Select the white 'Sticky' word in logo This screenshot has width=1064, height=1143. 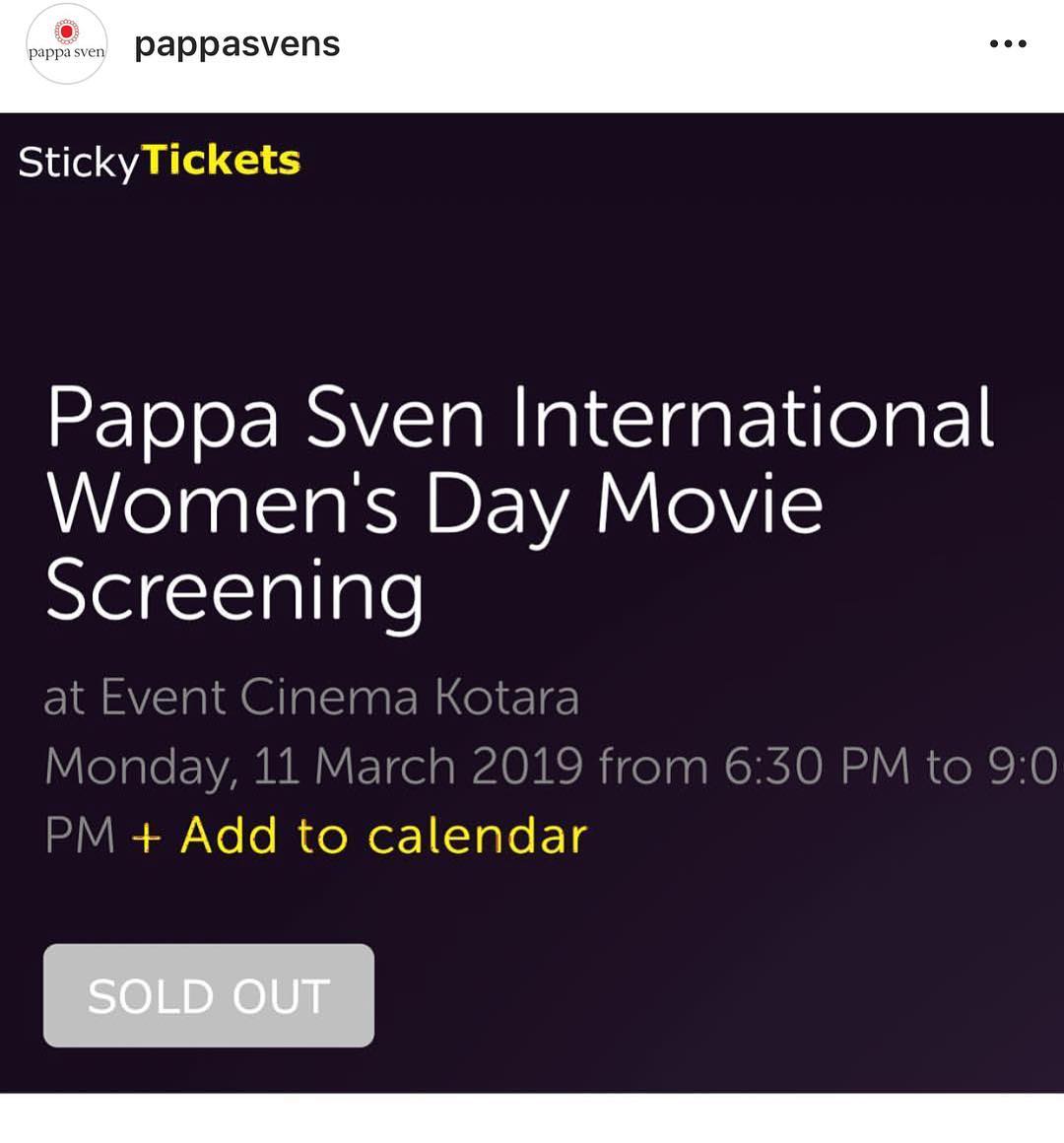(78, 163)
